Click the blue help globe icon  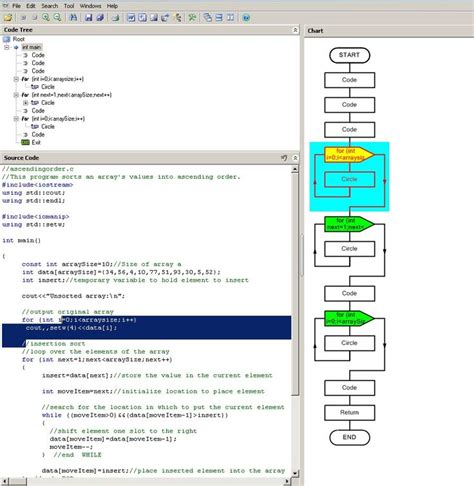pos(246,18)
